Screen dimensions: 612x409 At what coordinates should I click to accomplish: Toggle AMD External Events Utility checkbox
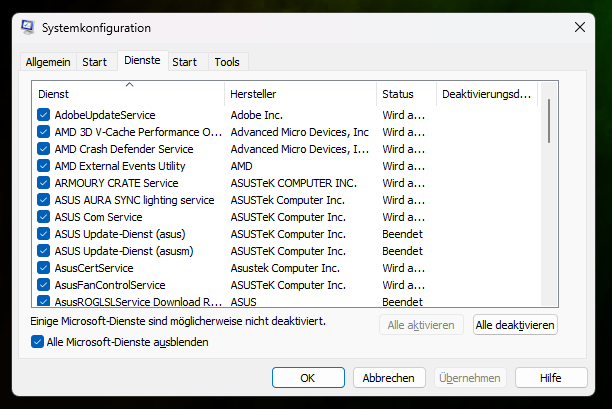pyautogui.click(x=43, y=166)
